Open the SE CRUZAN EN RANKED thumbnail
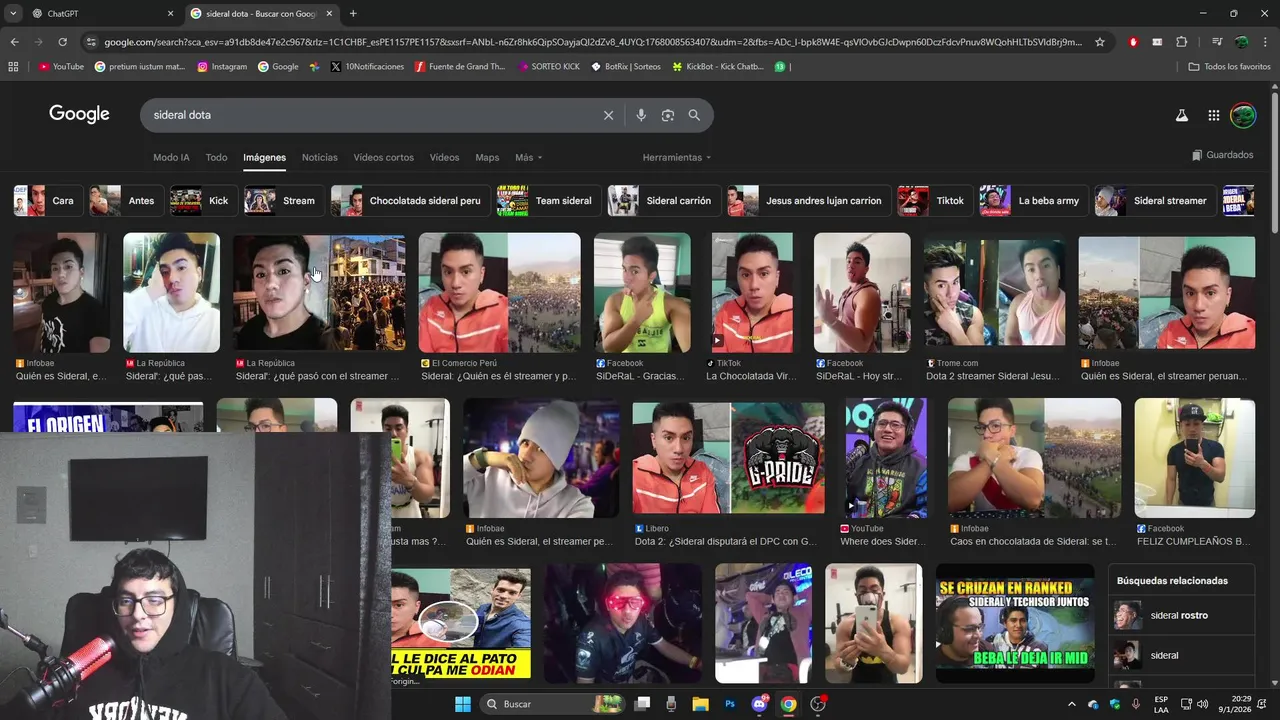 [x=1014, y=623]
